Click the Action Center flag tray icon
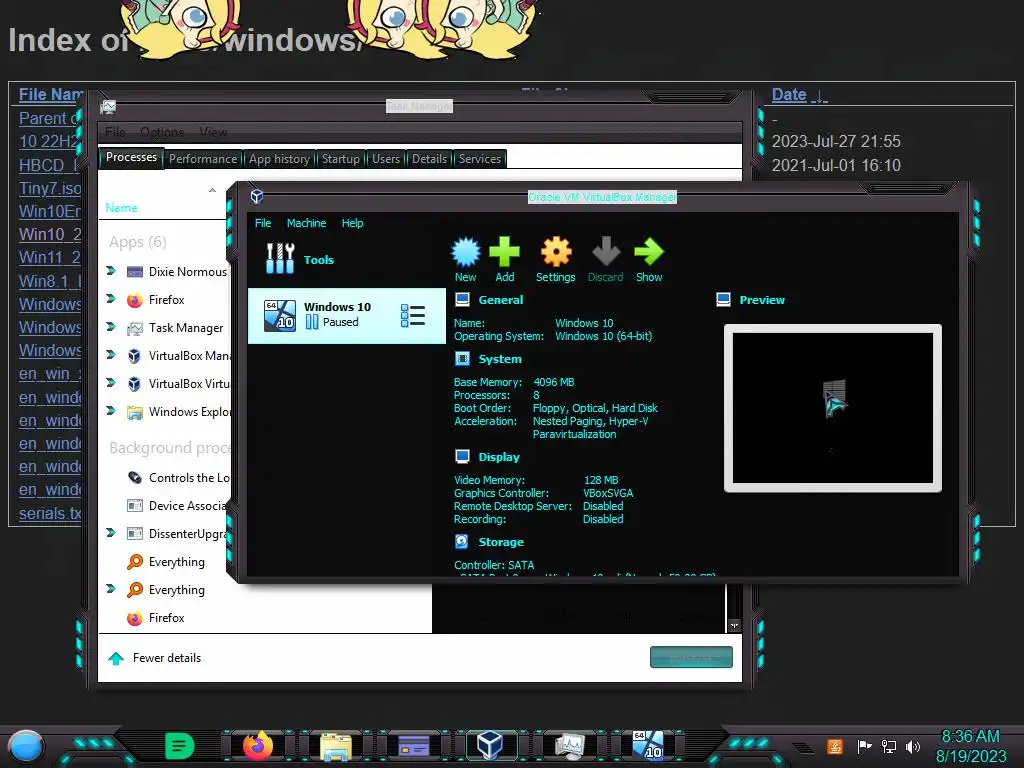Viewport: 1024px width, 768px height. pyautogui.click(x=864, y=746)
